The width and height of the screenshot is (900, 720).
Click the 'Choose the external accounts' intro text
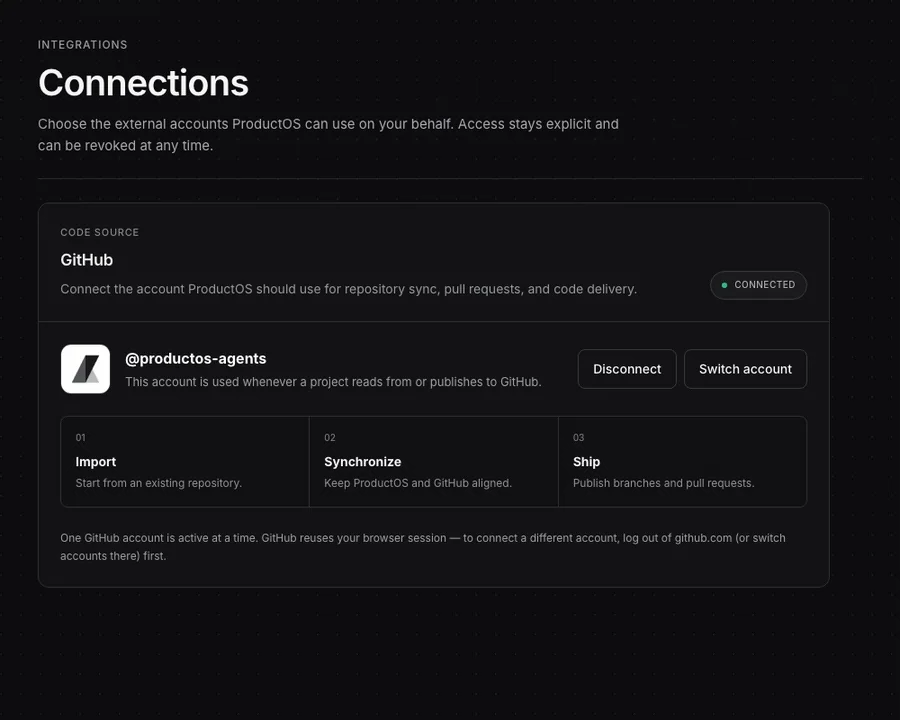328,135
